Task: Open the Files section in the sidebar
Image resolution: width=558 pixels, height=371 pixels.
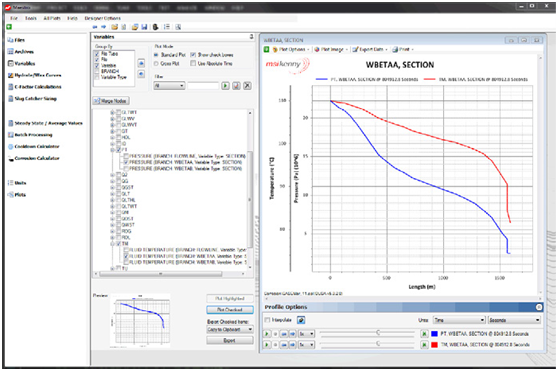Action: click(x=16, y=40)
